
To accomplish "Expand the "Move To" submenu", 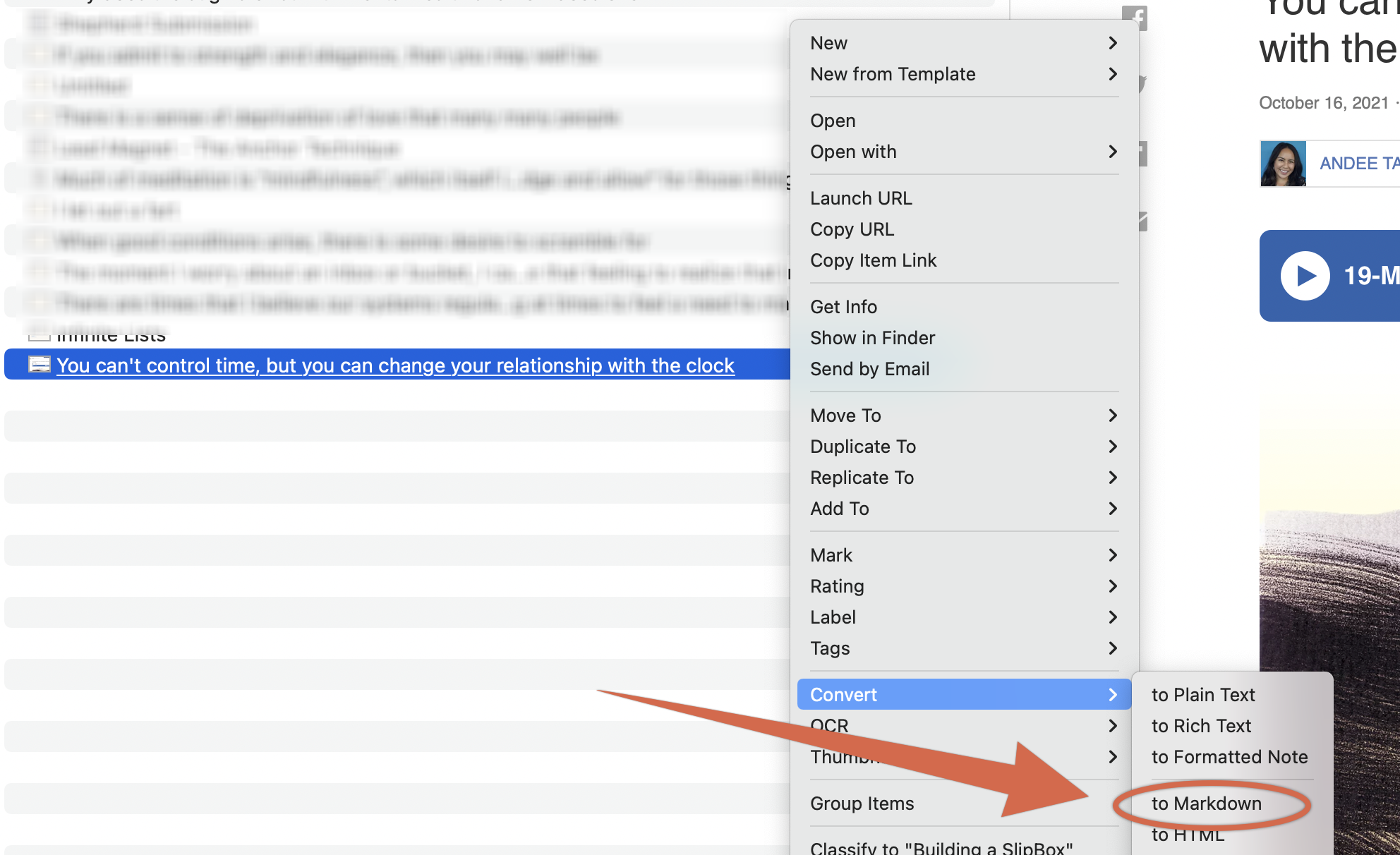I will [x=845, y=415].
